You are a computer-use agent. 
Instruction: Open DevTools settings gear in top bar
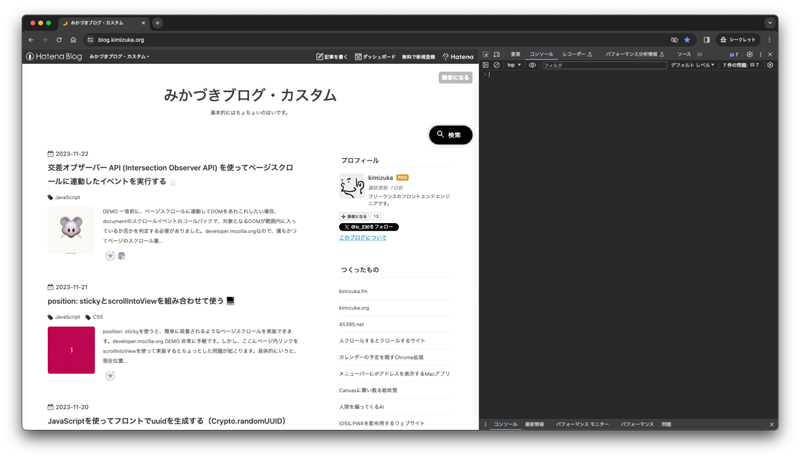(749, 54)
